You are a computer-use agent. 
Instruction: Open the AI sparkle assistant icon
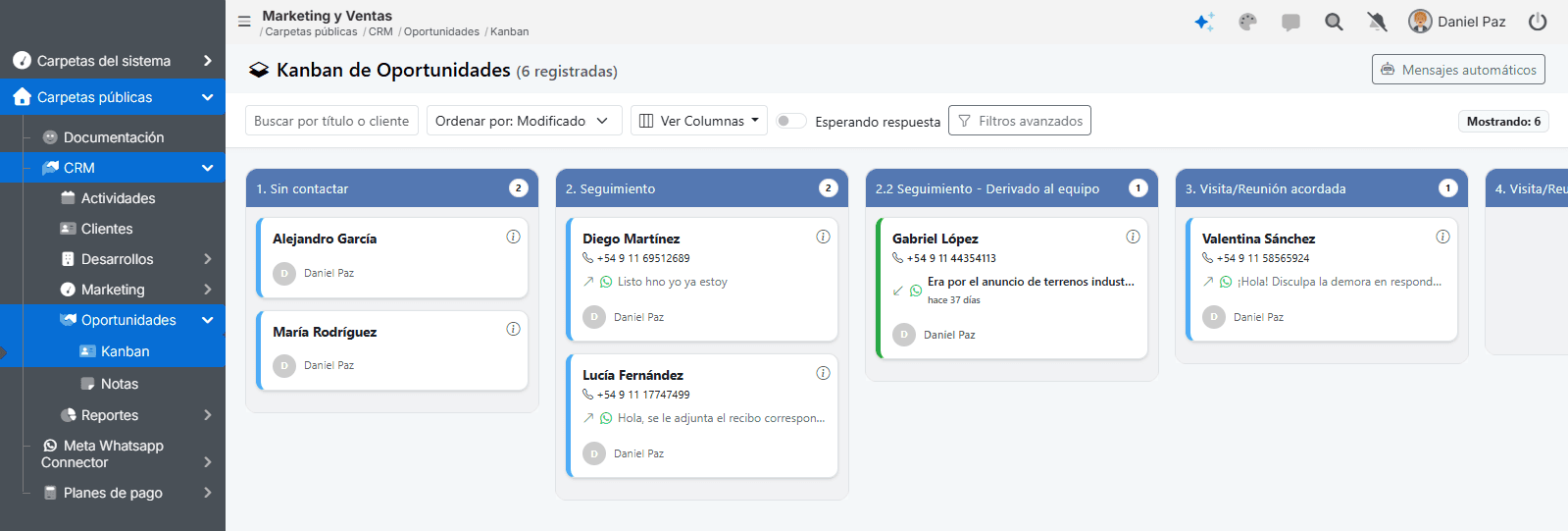click(1204, 22)
